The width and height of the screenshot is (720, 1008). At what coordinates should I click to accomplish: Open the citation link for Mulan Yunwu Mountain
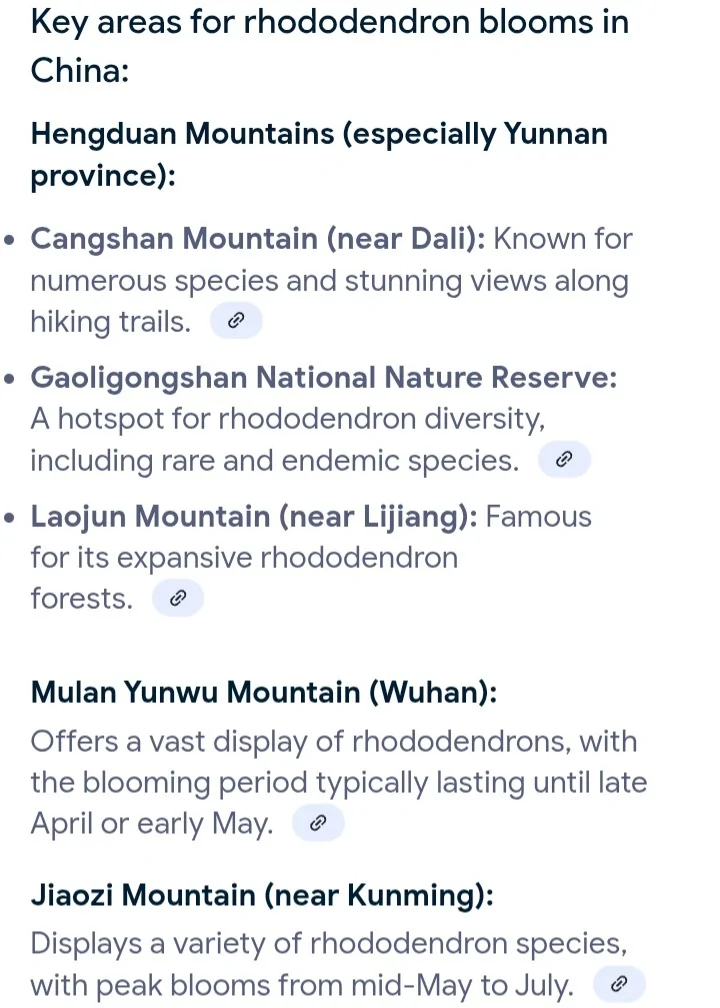click(318, 824)
